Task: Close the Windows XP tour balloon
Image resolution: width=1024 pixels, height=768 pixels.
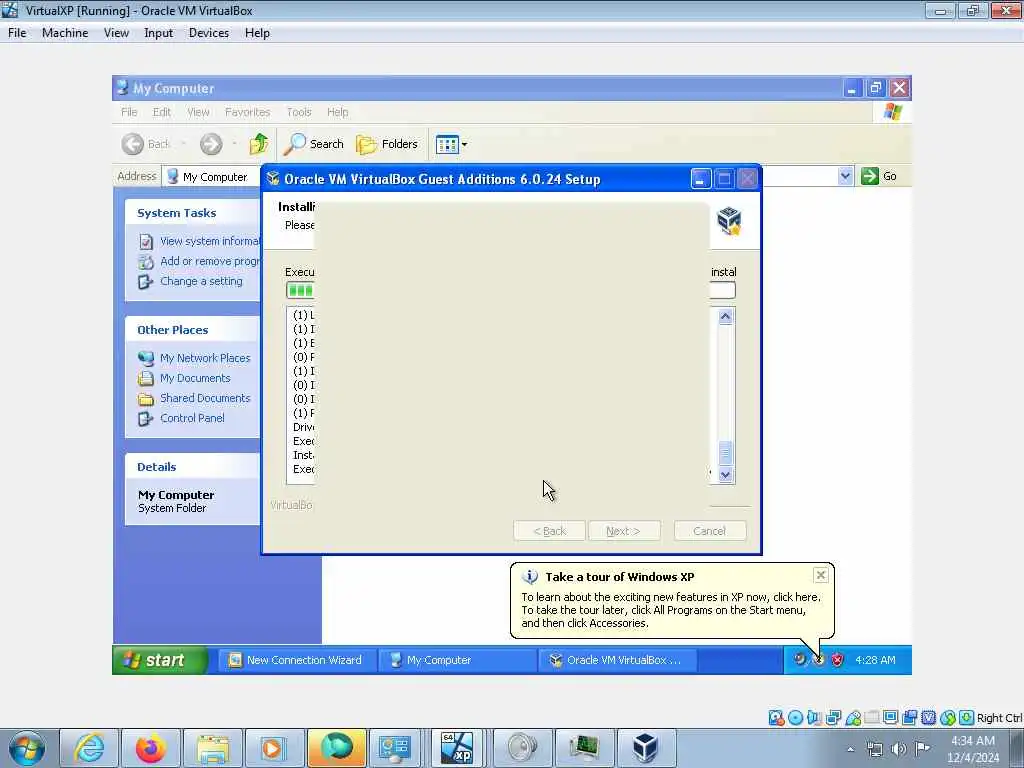Action: coord(821,575)
